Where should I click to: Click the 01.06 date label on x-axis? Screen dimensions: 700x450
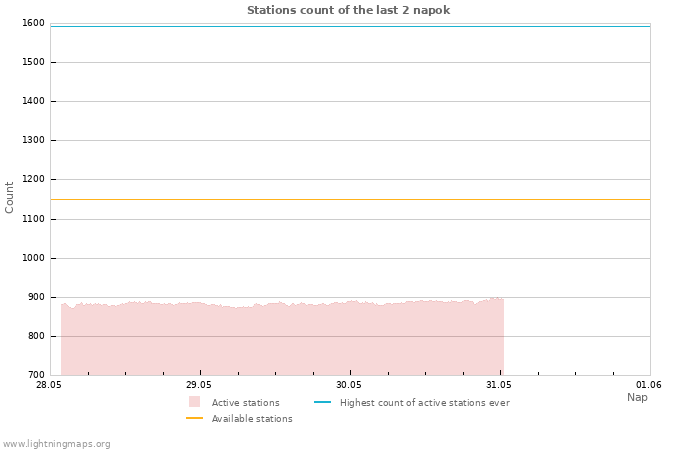pos(649,384)
